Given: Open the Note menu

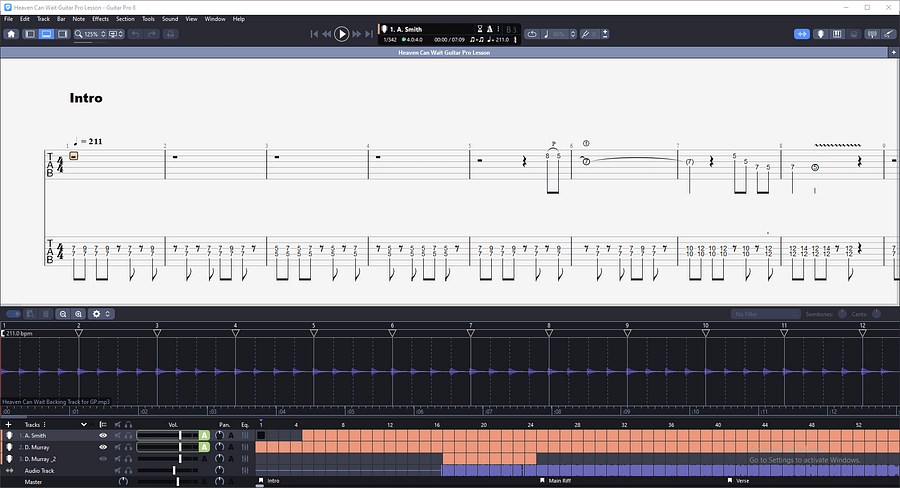Looking at the screenshot, I should [x=79, y=19].
